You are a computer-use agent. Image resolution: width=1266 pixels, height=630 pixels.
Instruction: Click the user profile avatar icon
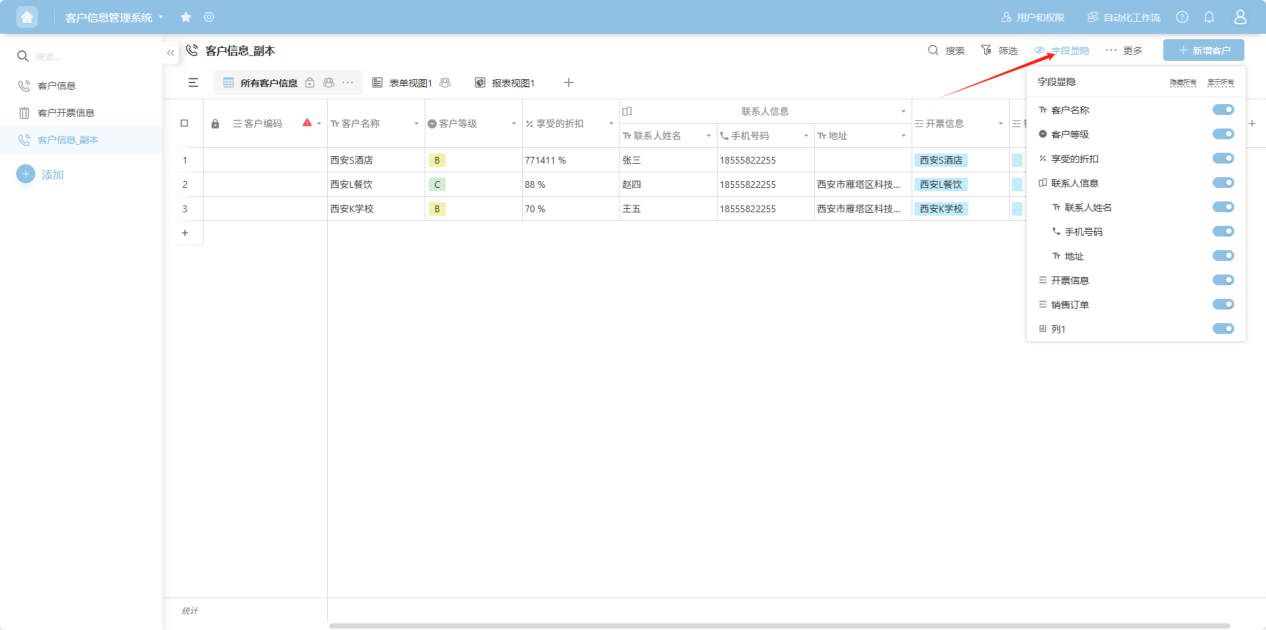(1240, 17)
